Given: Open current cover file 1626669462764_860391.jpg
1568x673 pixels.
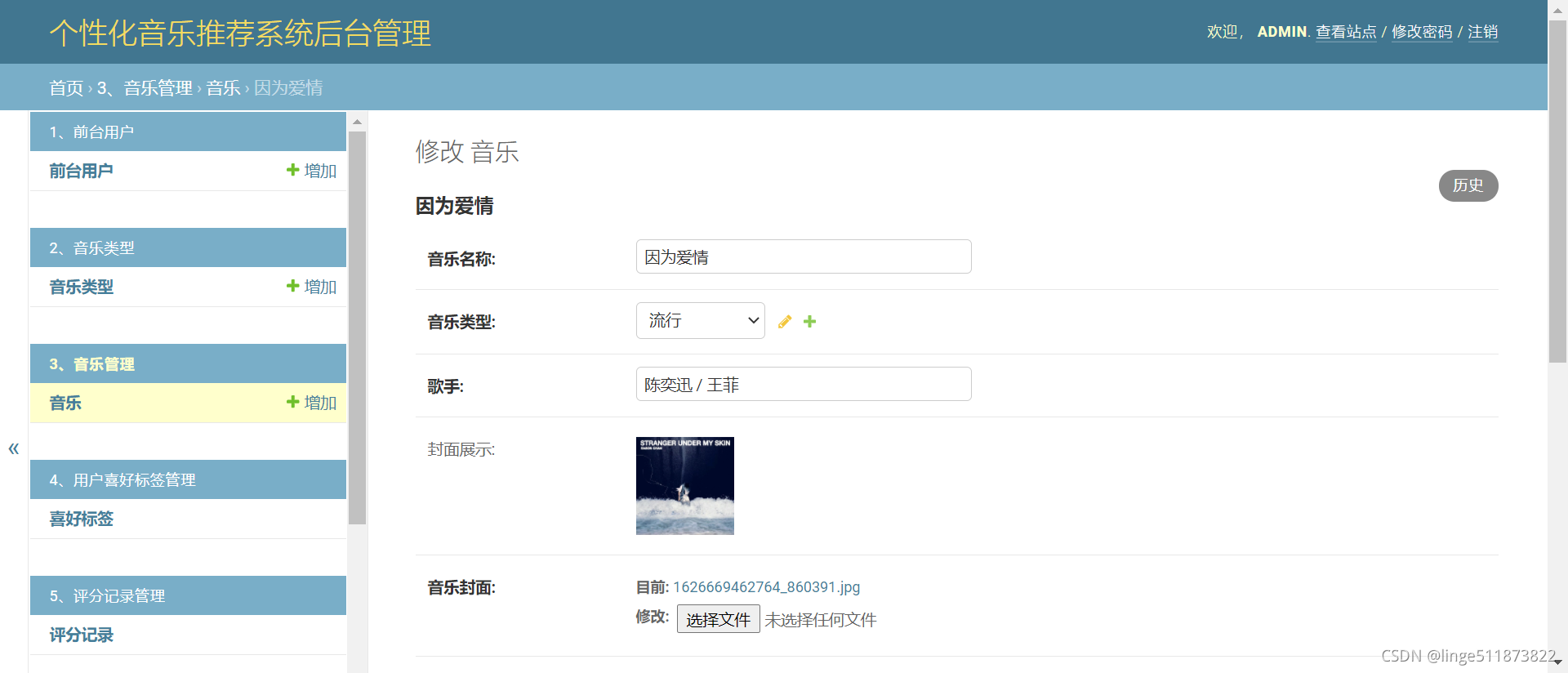Looking at the screenshot, I should click(x=766, y=587).
